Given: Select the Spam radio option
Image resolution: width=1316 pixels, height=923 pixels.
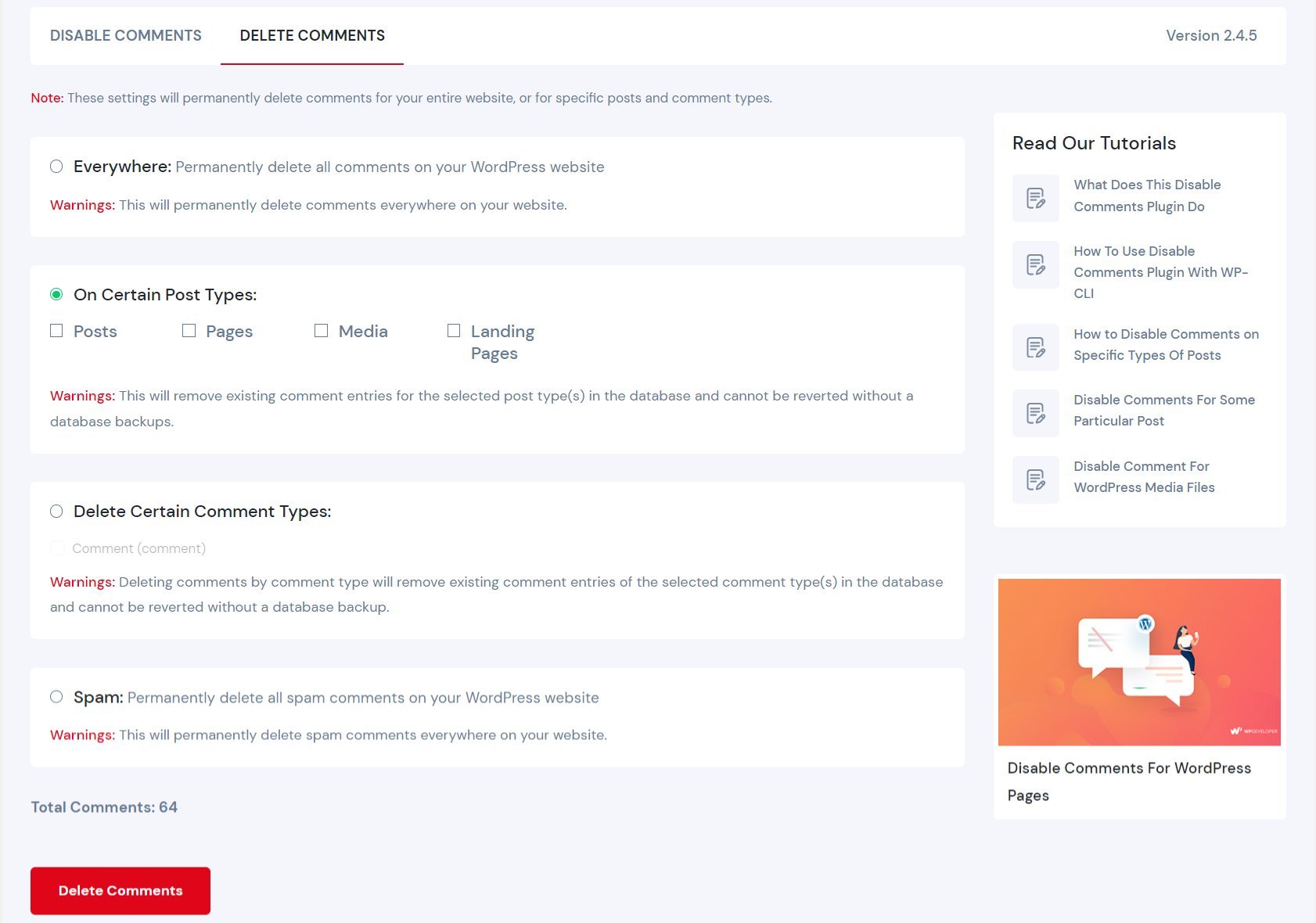Looking at the screenshot, I should pos(56,697).
